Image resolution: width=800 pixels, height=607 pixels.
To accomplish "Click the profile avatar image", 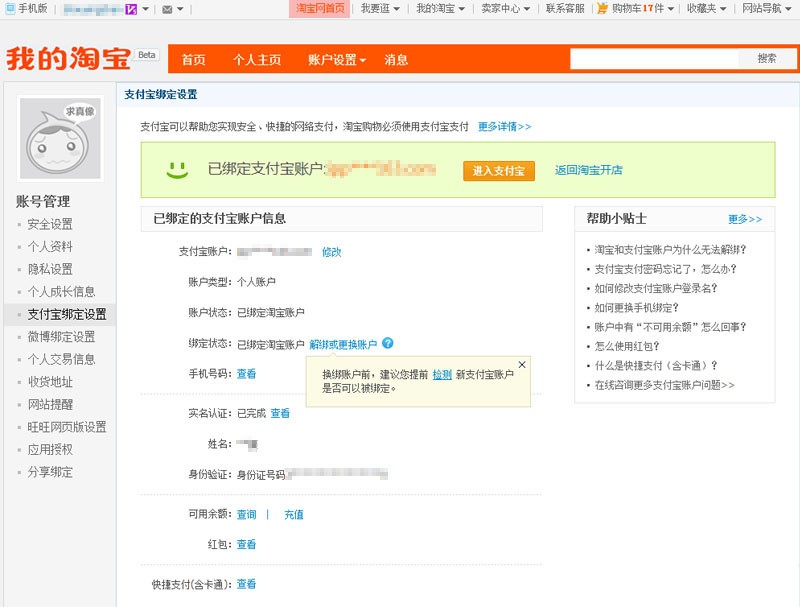I will coord(60,138).
